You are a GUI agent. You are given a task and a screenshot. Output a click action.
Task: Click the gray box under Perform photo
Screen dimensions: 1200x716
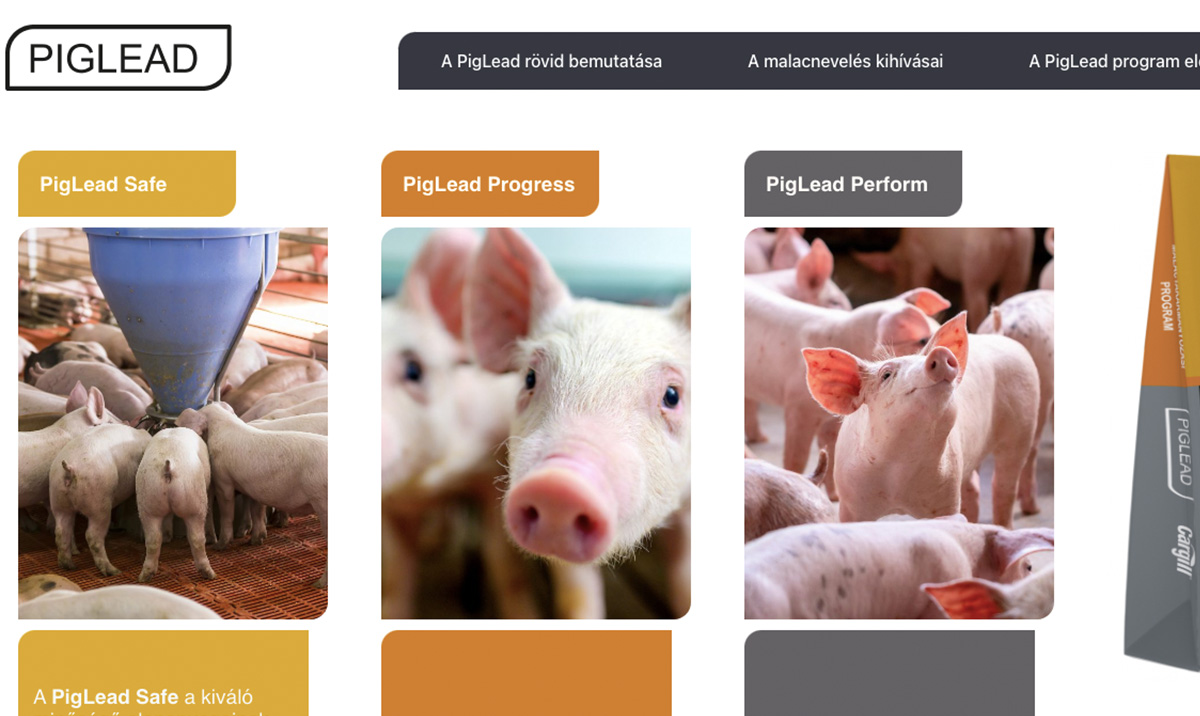tap(889, 673)
